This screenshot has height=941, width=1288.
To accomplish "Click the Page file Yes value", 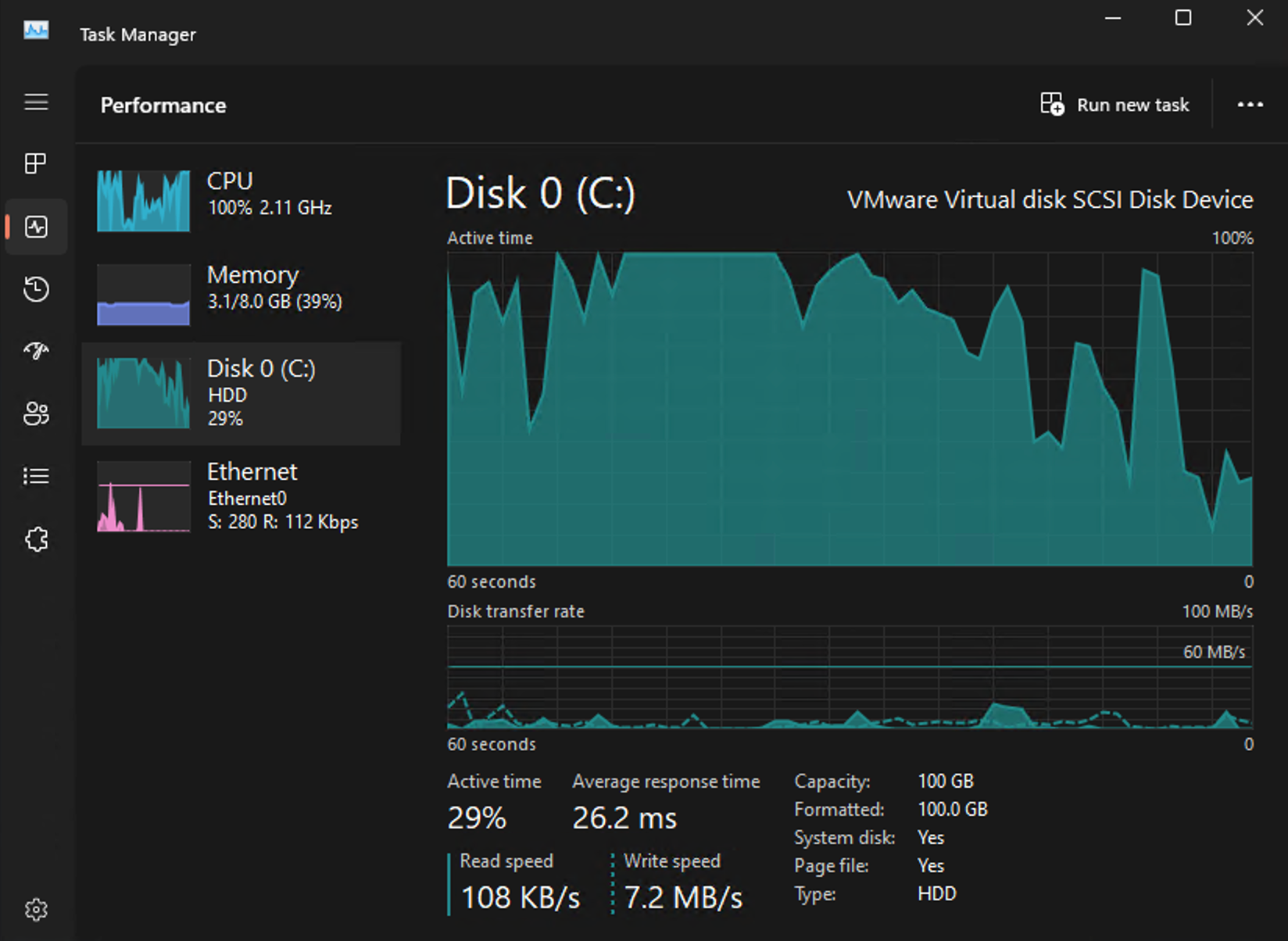I will point(931,865).
